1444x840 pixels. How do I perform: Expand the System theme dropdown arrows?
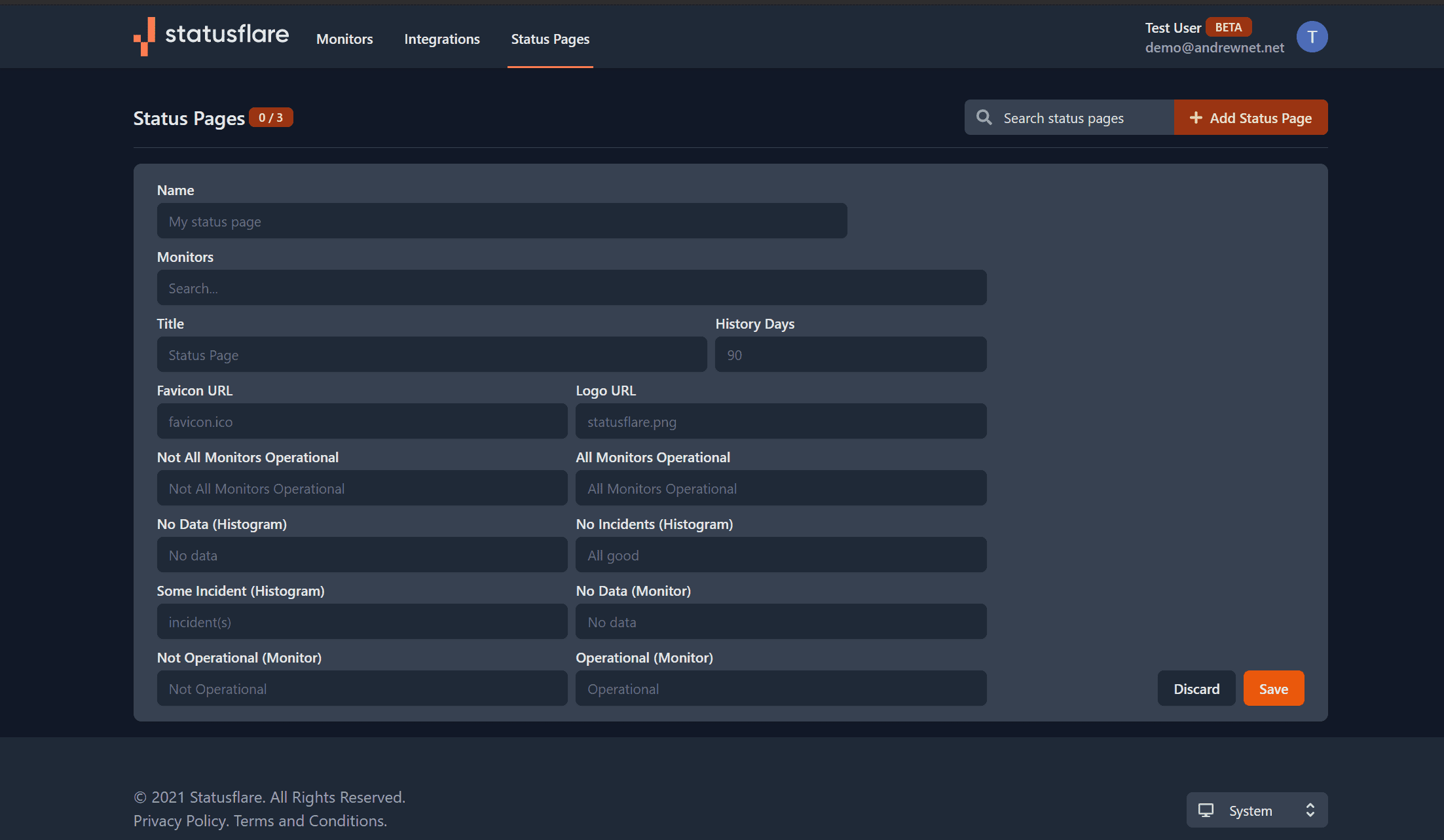(1310, 811)
